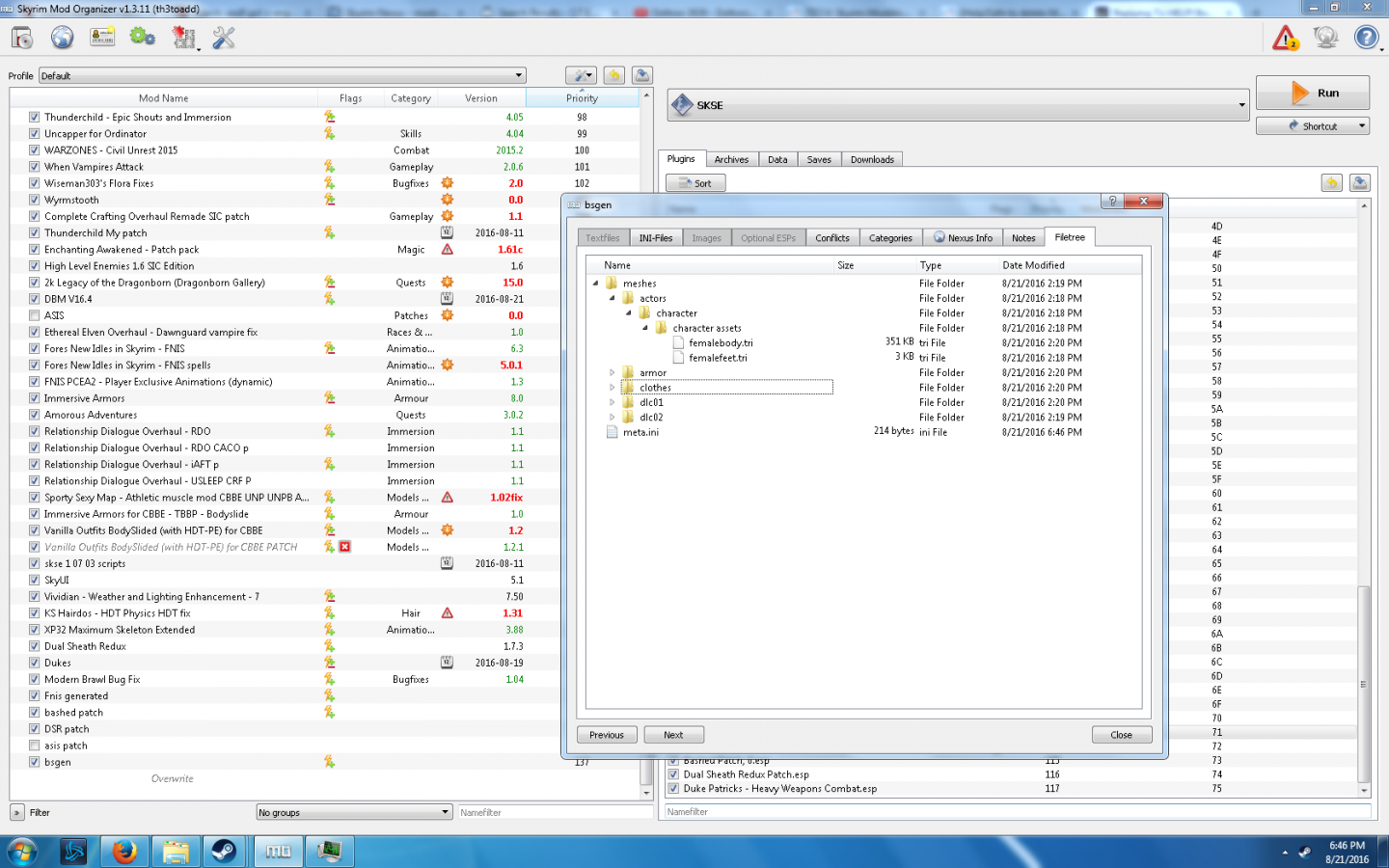Click orange gear flag of Wyrmstooth
This screenshot has height=868, width=1389.
click(447, 200)
